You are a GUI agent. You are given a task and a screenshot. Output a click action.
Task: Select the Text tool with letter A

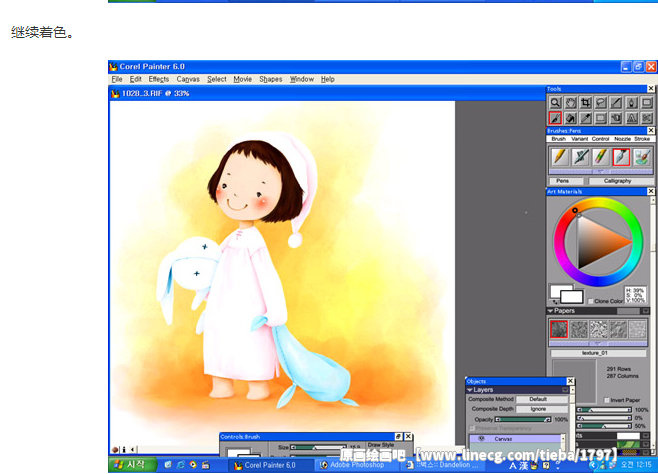point(632,118)
